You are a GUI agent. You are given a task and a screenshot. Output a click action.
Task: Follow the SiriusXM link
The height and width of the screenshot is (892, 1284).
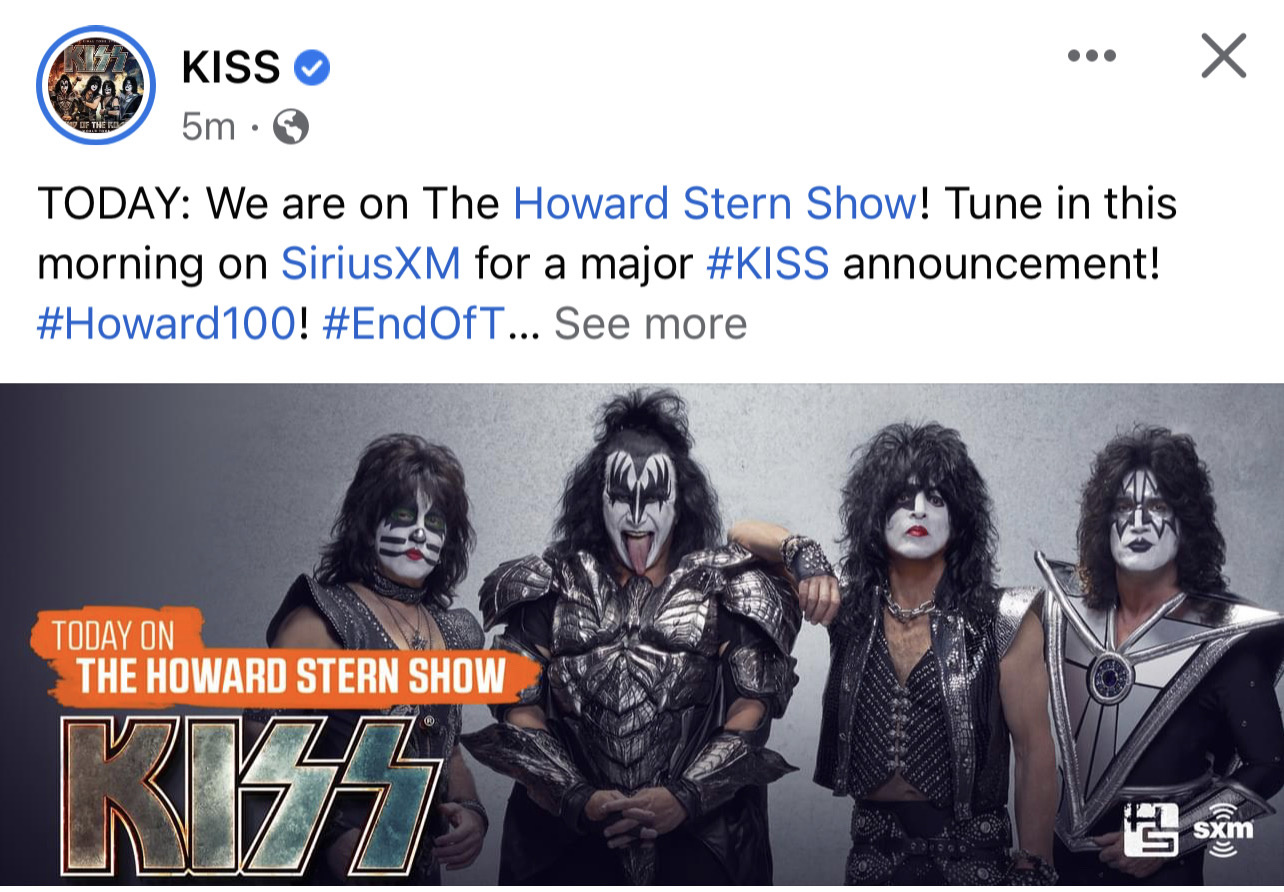pyautogui.click(x=370, y=264)
